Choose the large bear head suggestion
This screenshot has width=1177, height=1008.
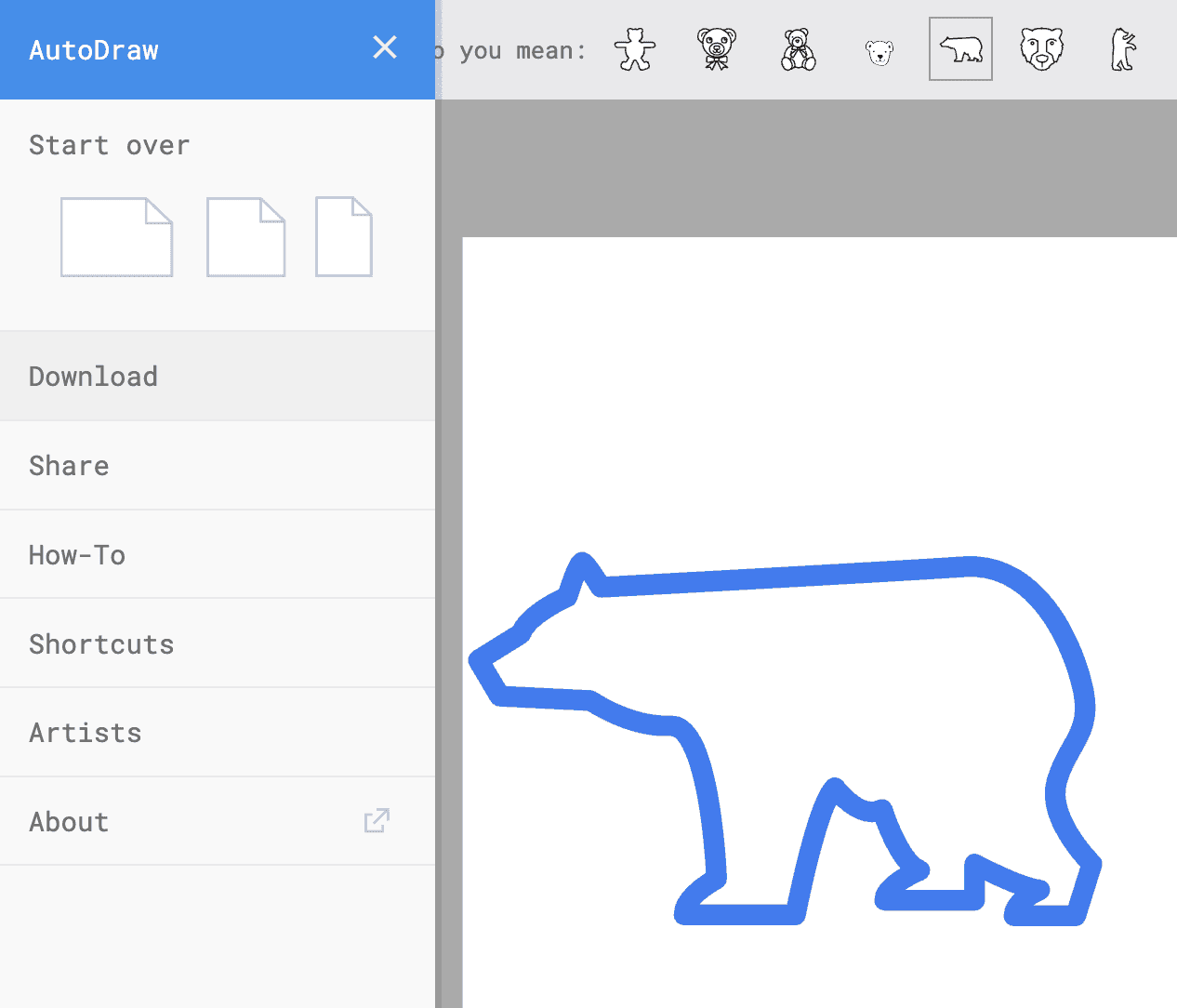click(x=1041, y=49)
